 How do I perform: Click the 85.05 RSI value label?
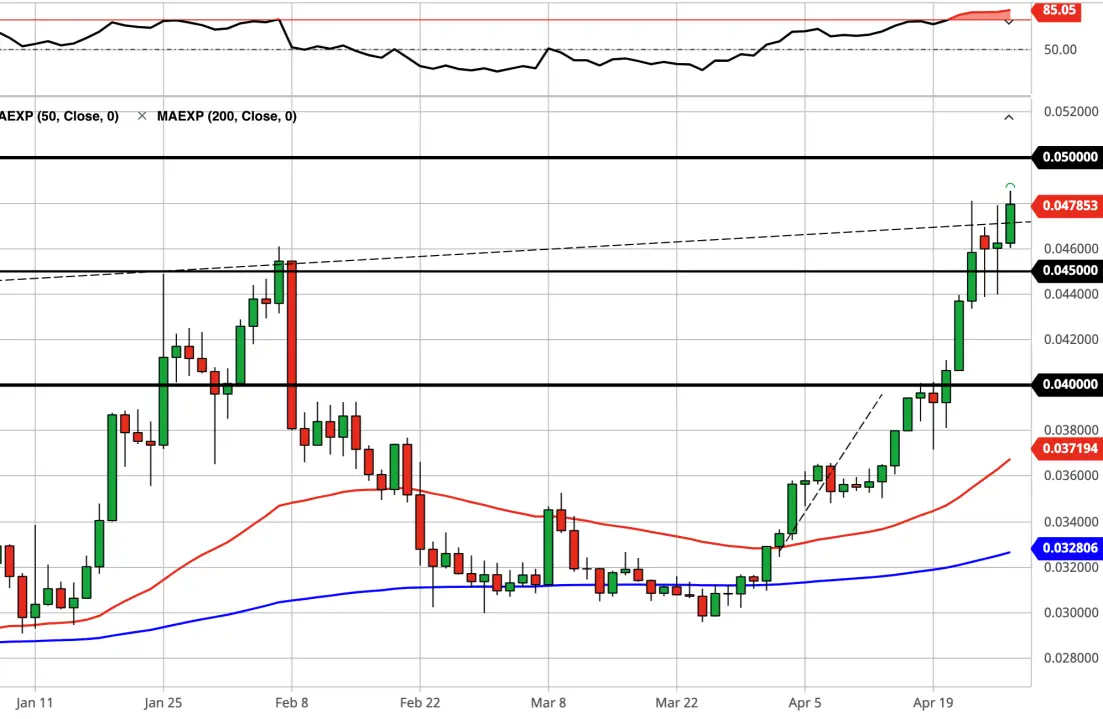(x=1057, y=11)
